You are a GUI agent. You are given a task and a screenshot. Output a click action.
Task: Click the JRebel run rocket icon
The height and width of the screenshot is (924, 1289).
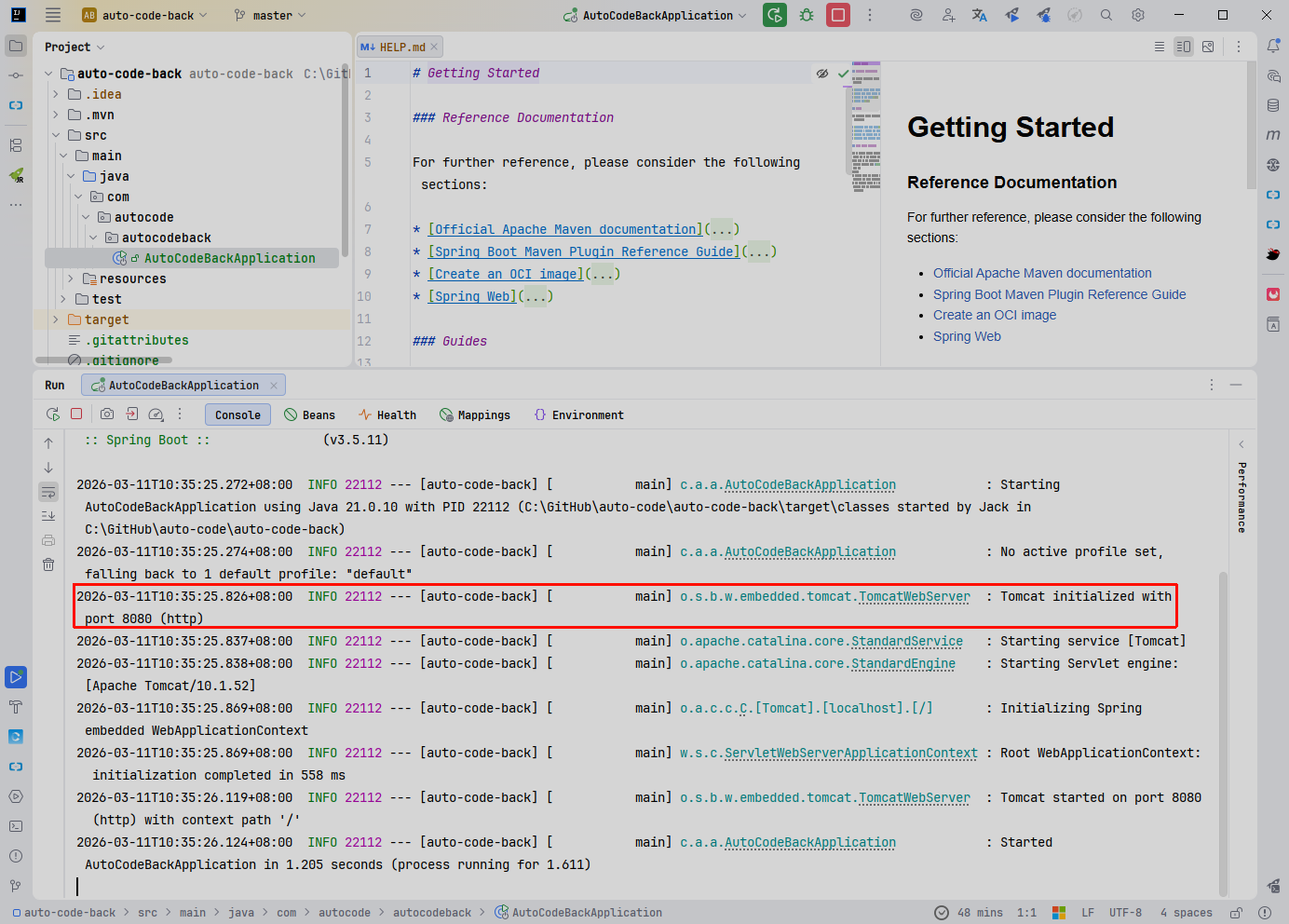coord(1011,15)
